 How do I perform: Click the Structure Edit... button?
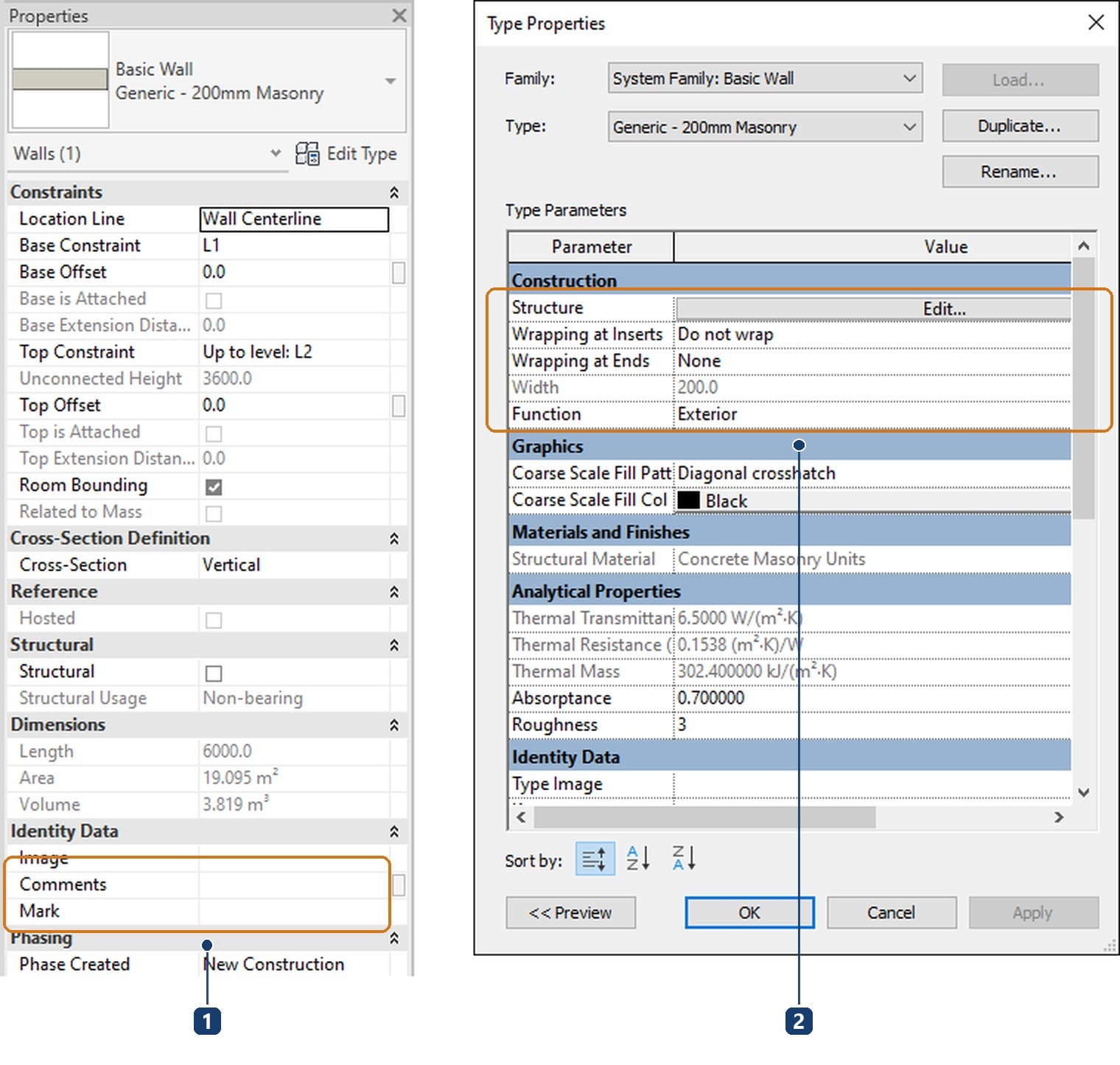point(873,308)
